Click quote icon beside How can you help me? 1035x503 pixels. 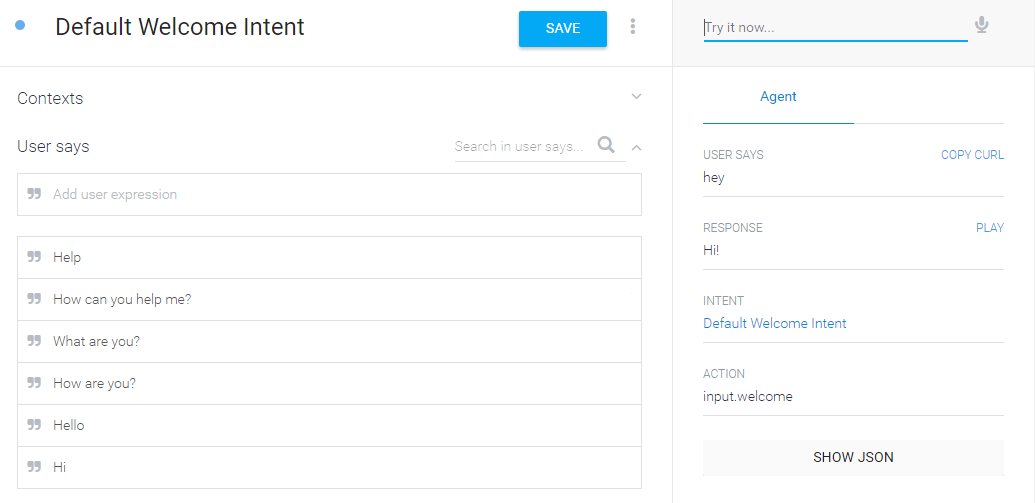(x=34, y=299)
